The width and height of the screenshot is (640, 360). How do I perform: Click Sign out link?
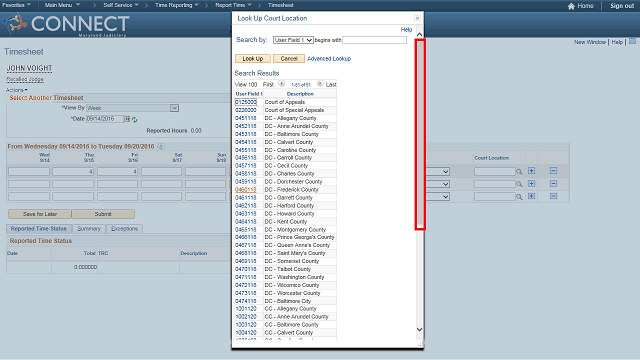[x=622, y=6]
